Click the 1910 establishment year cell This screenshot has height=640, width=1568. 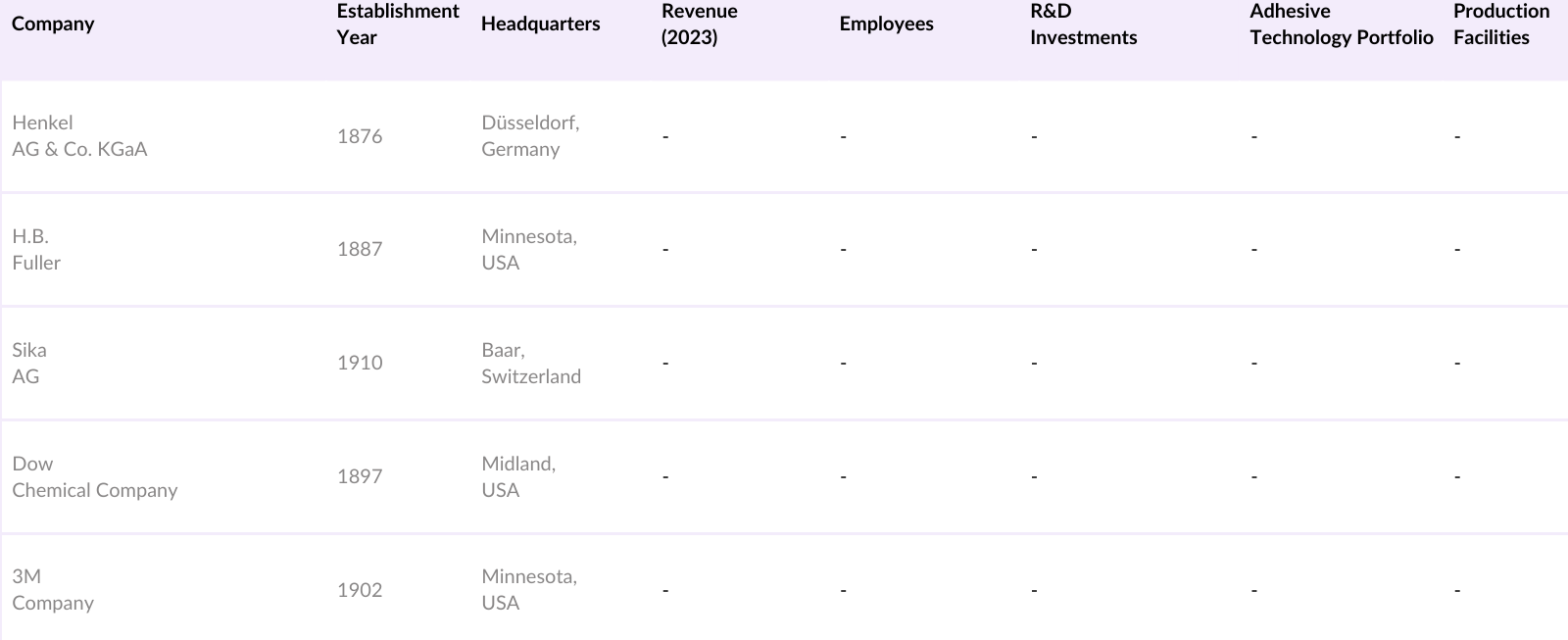coord(360,364)
